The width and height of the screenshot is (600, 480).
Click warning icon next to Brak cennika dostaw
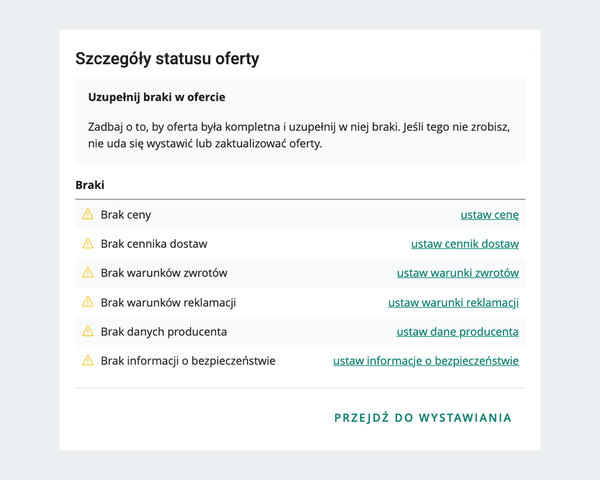87,243
